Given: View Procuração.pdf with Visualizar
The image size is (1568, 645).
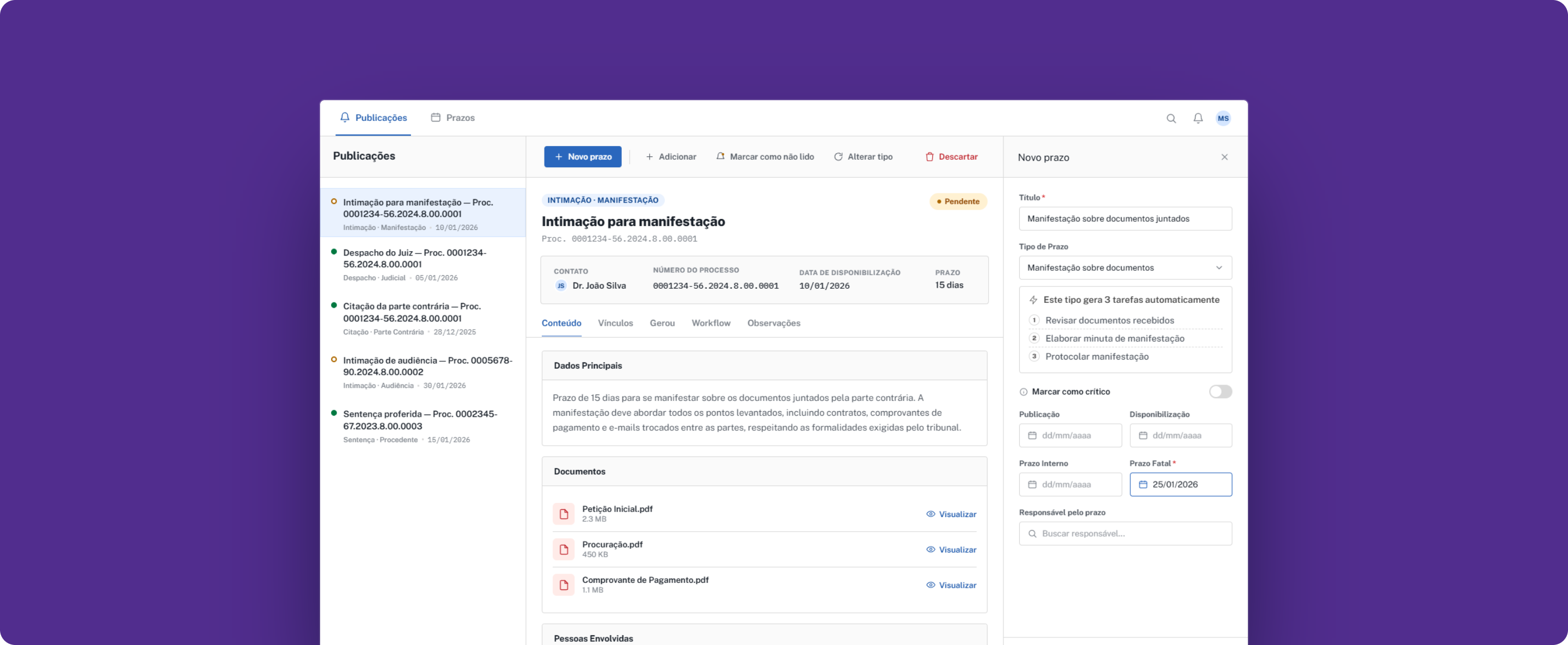Looking at the screenshot, I should pos(951,549).
